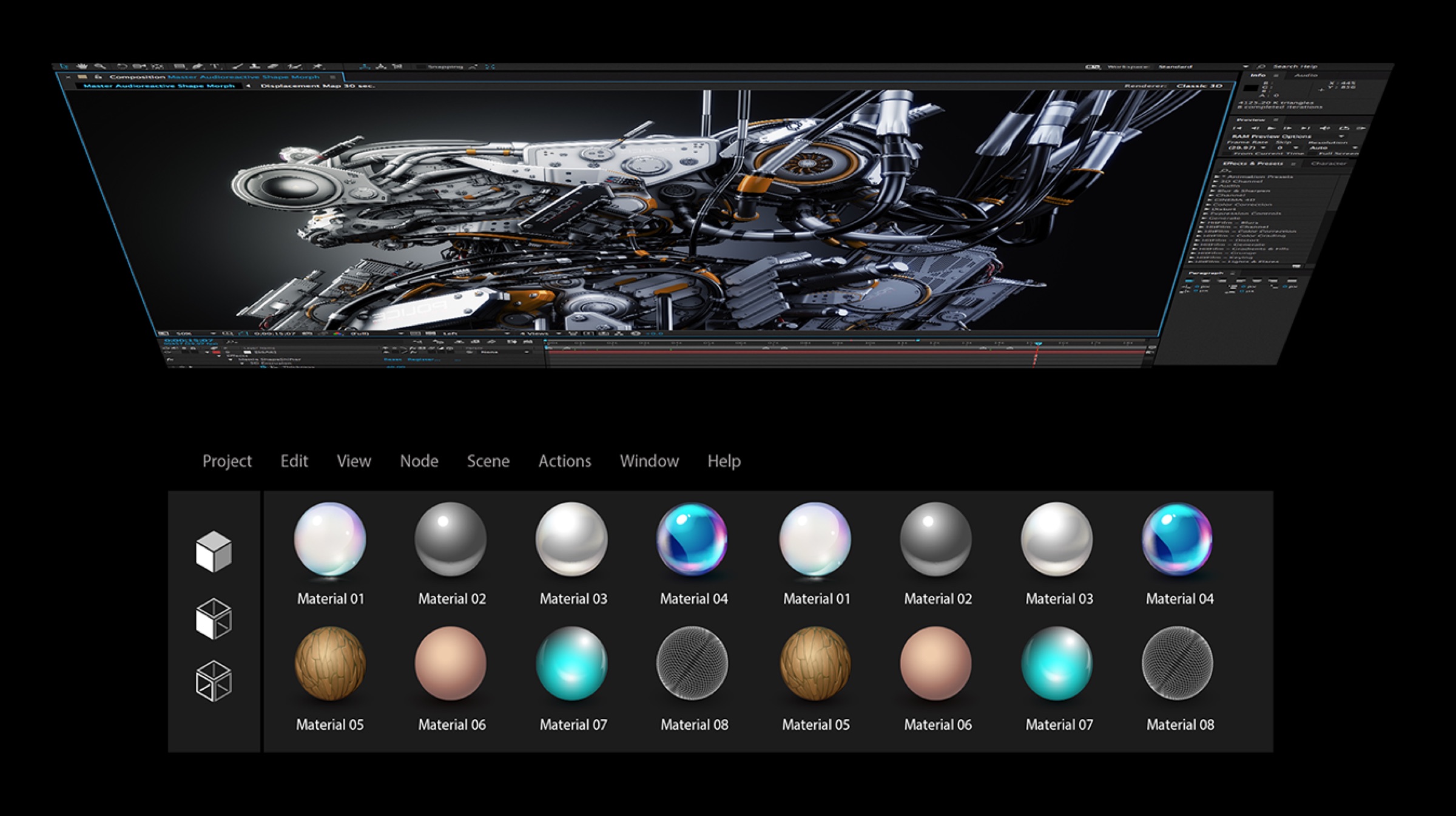
Task: Select the Hand tool in top toolbar
Action: 82,66
